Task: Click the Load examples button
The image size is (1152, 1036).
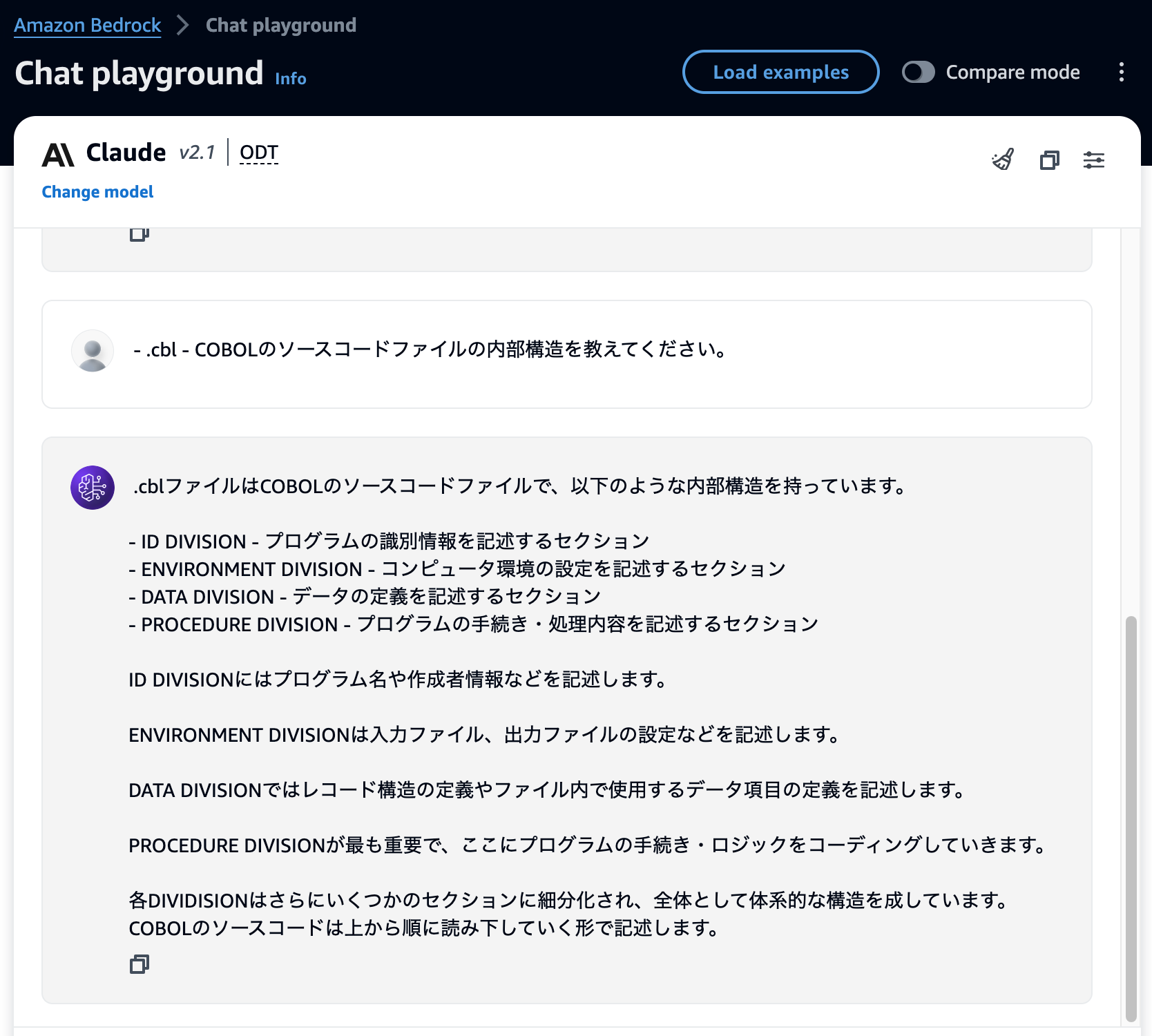Action: 781,72
